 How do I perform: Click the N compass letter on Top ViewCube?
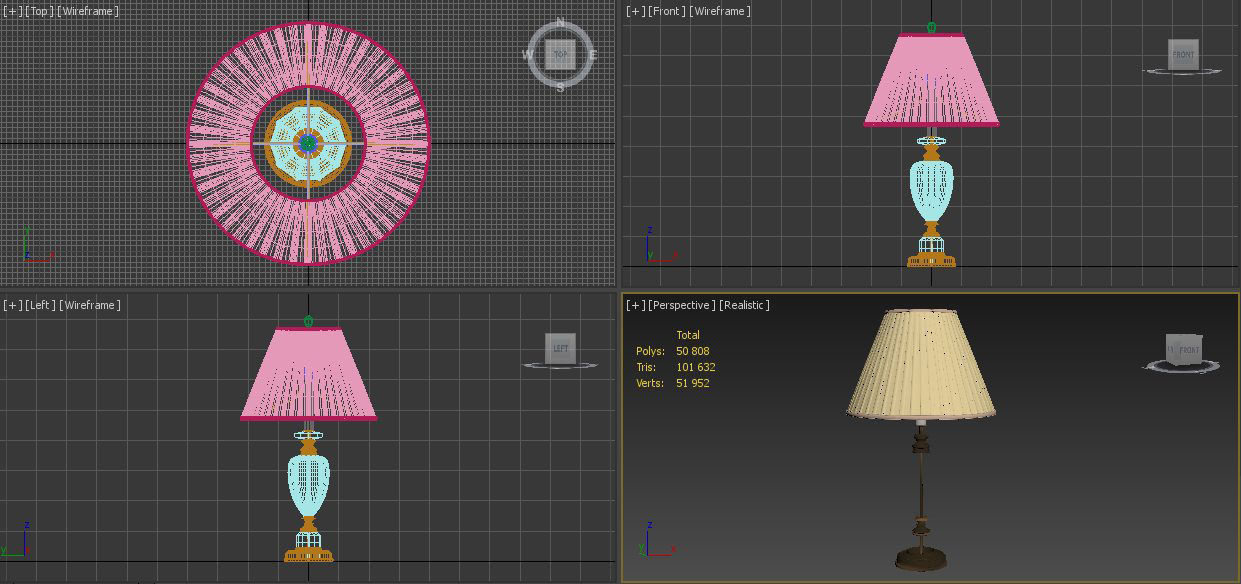point(560,22)
